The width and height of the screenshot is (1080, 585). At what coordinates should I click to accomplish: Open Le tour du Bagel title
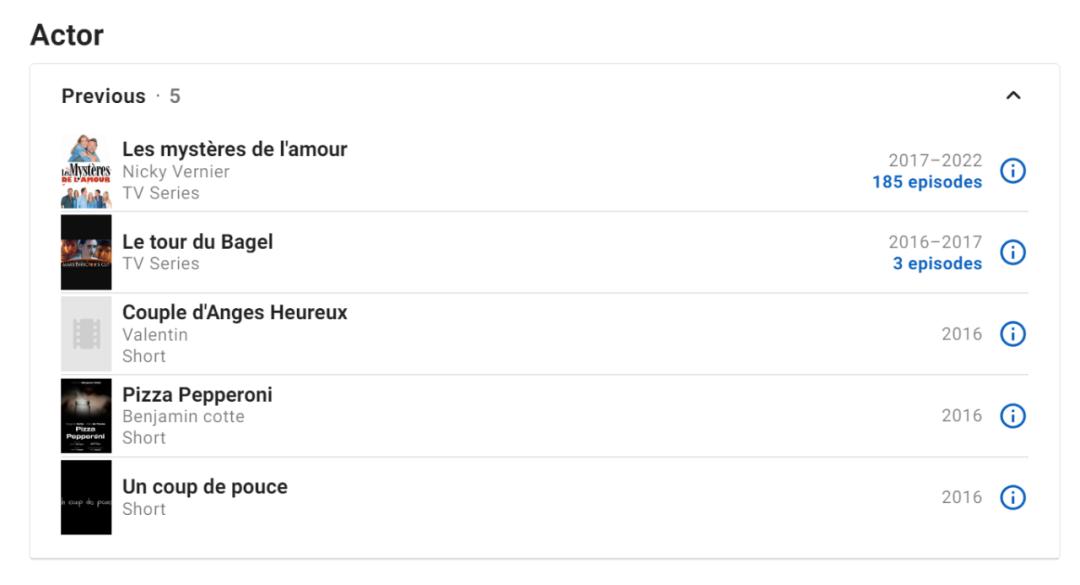tap(197, 242)
